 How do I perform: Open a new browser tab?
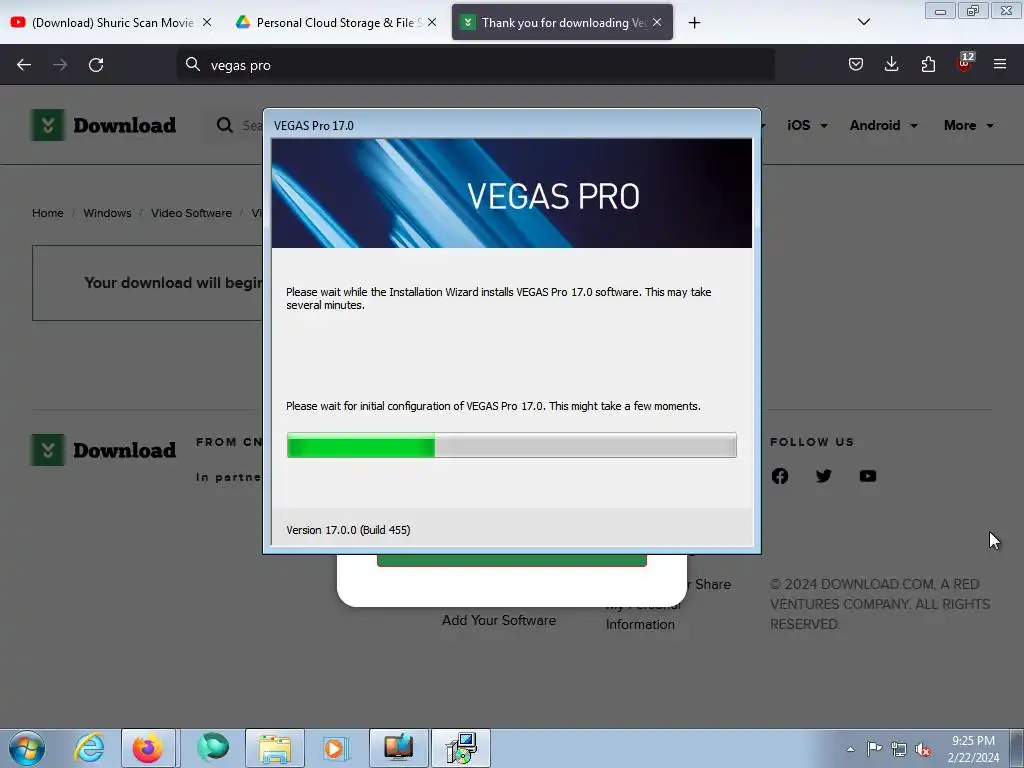coord(694,23)
